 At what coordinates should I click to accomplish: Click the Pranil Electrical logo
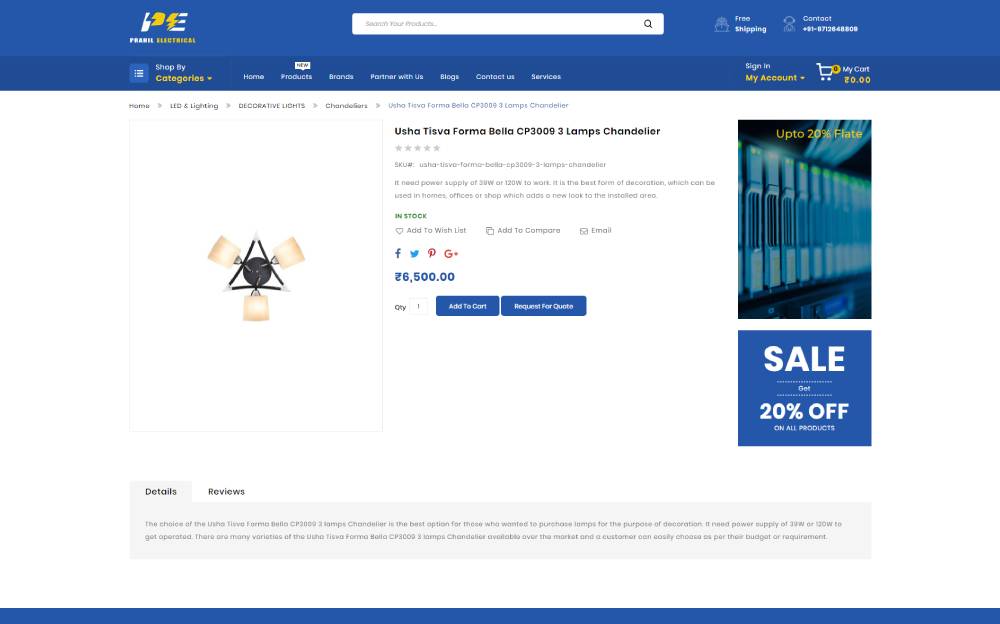(163, 27)
